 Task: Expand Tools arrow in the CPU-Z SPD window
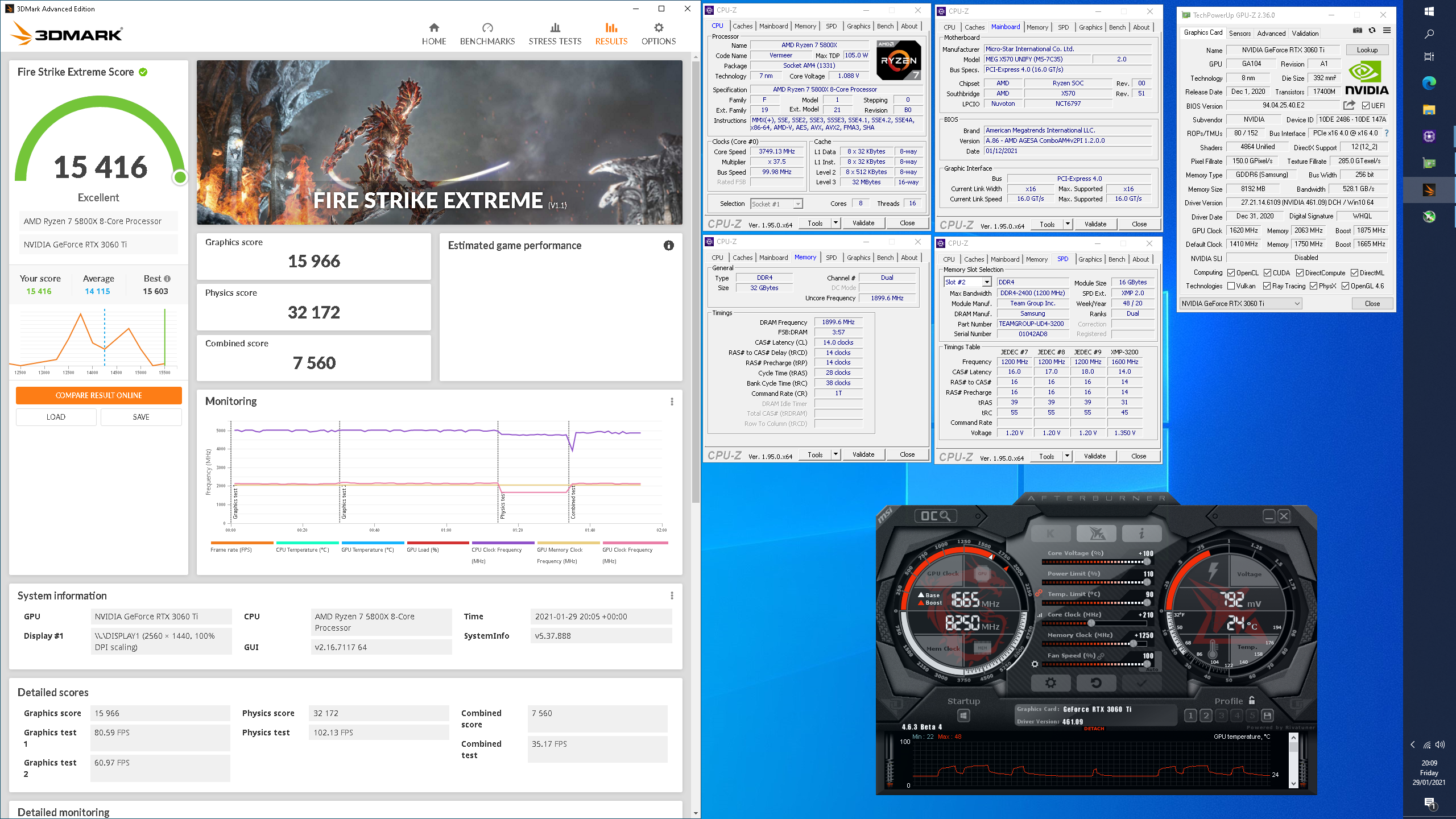coord(1067,456)
